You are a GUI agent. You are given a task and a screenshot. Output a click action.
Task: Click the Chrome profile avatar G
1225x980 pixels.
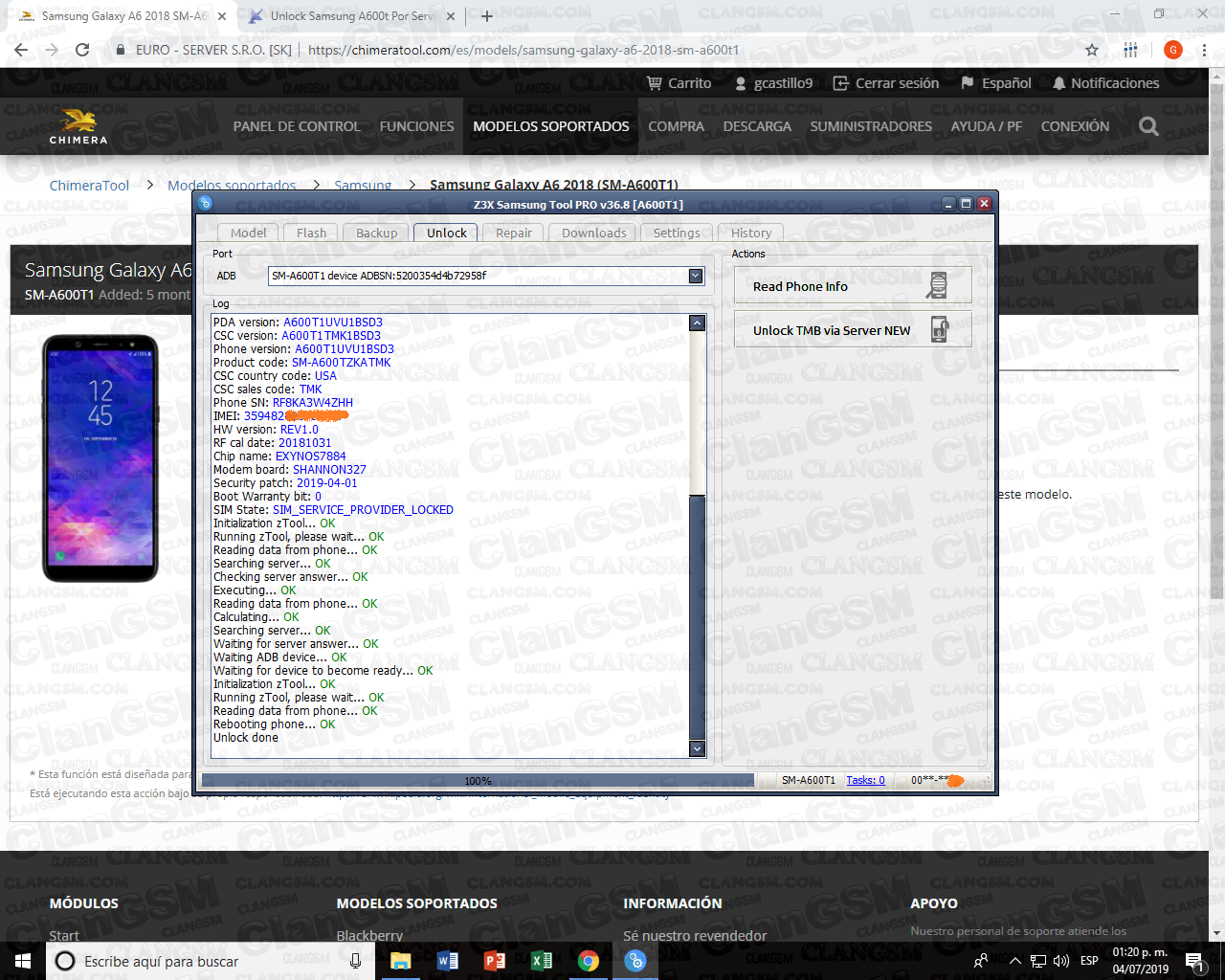pos(1173,50)
